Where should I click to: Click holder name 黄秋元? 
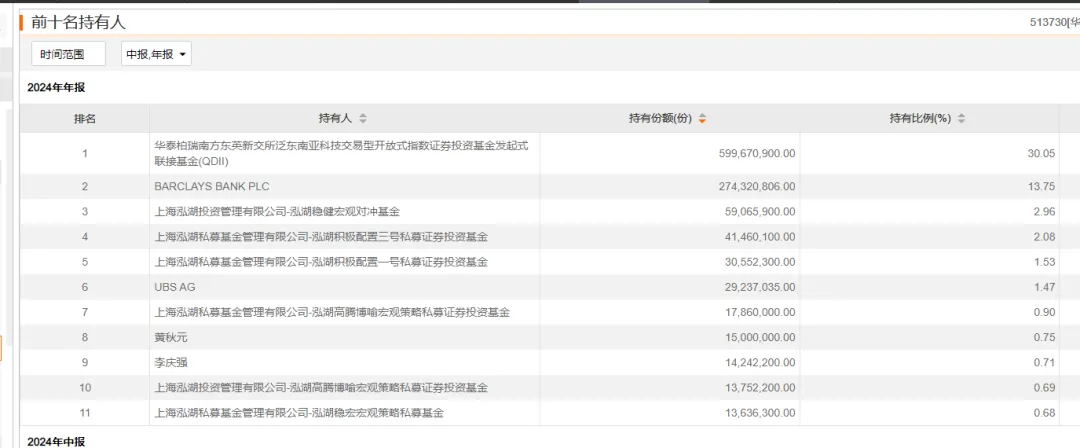pos(170,337)
